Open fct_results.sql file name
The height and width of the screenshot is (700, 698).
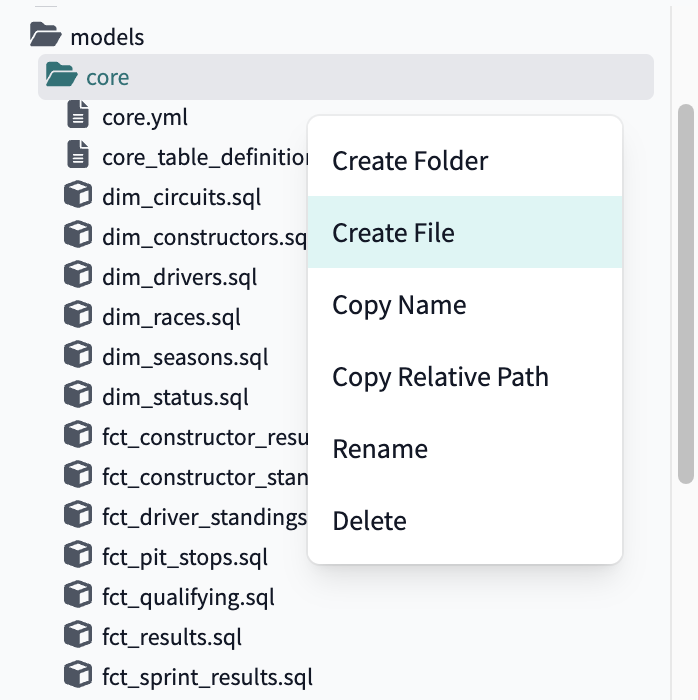pos(172,637)
